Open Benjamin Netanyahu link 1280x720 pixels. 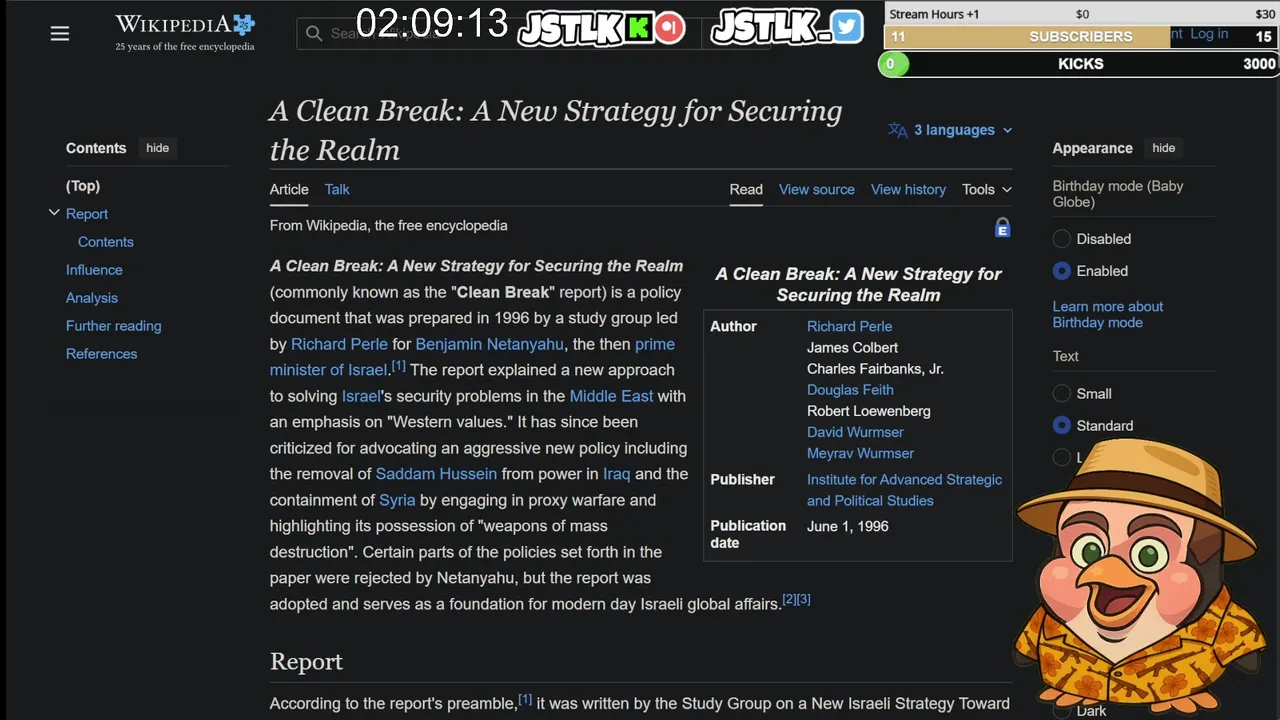tap(490, 344)
